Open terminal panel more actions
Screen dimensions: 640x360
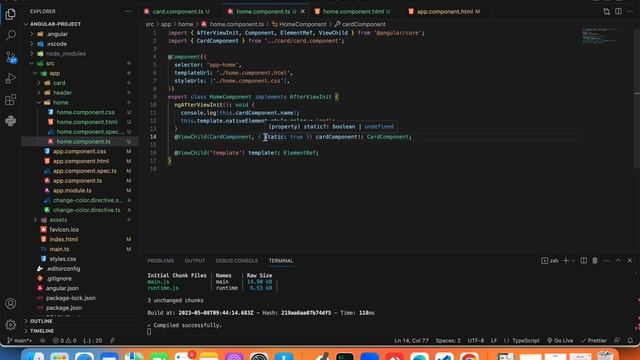tap(607, 260)
